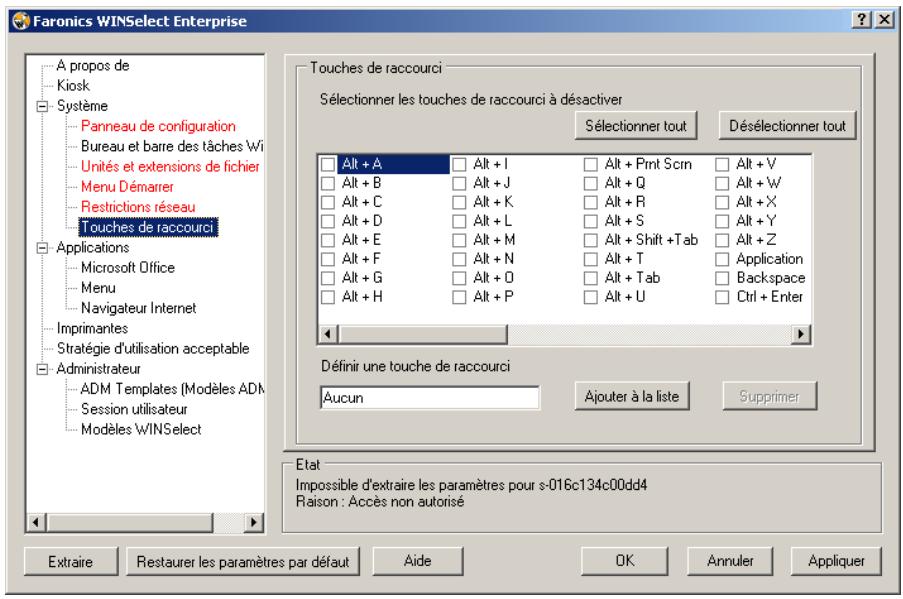
Task: Select Panneau de configuration tree item
Action: [158, 126]
